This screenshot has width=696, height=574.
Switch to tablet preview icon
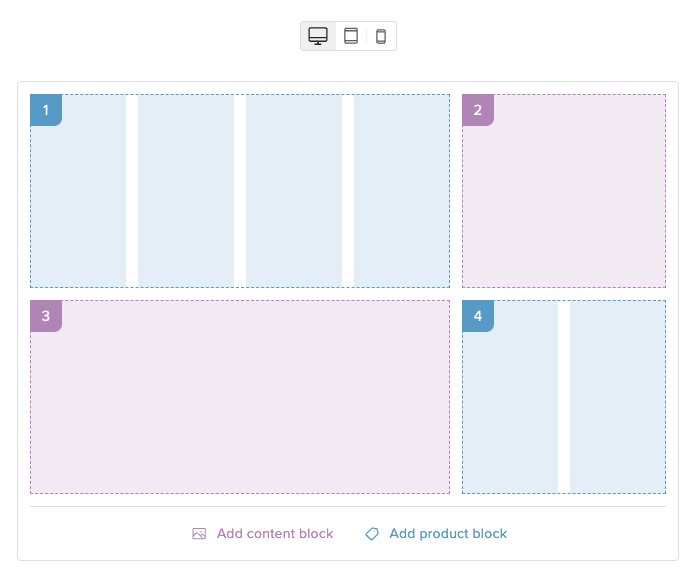coord(350,36)
